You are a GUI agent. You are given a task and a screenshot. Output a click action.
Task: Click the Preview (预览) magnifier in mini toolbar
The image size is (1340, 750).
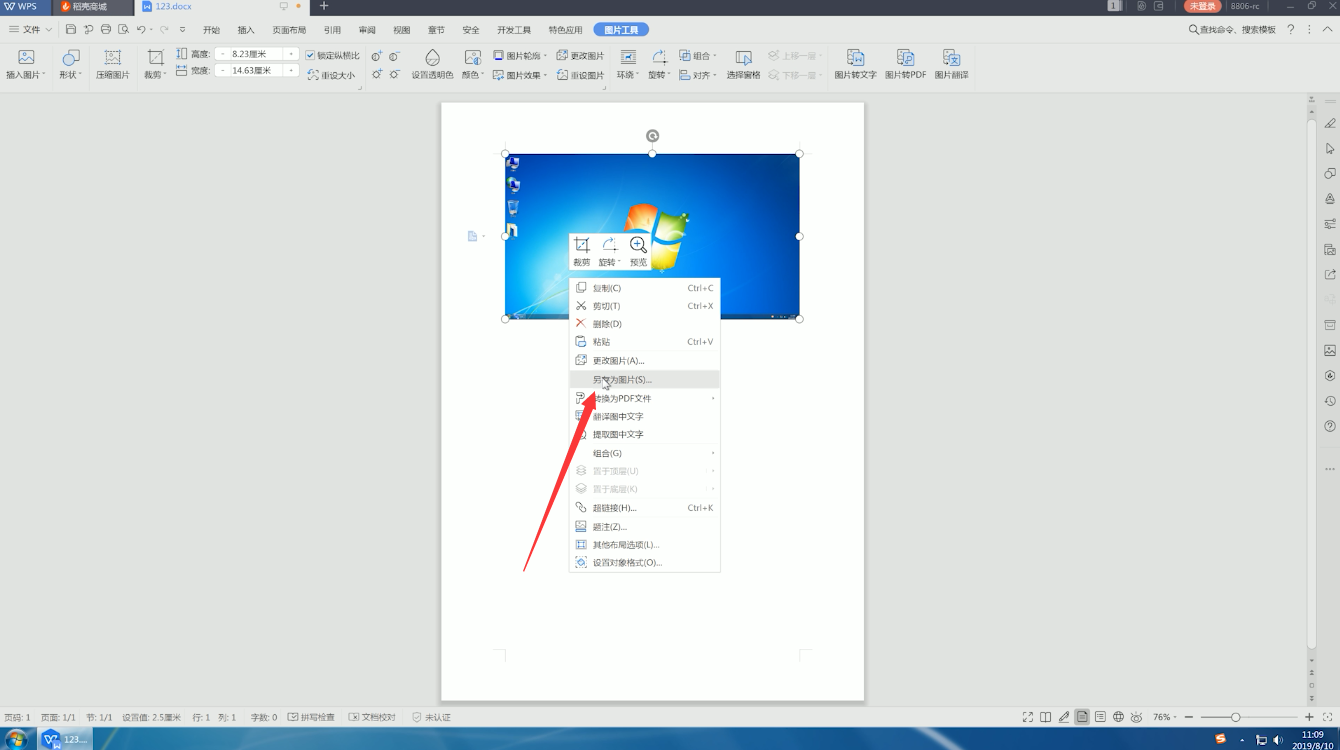coord(638,251)
